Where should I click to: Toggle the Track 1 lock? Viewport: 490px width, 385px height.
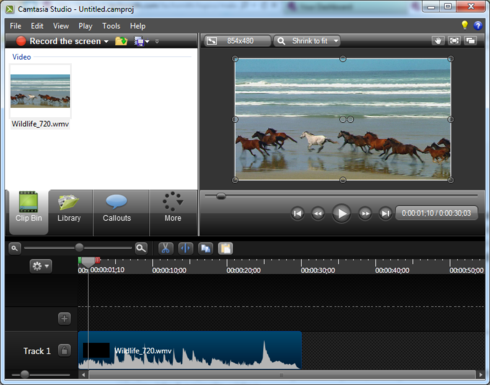click(x=64, y=350)
